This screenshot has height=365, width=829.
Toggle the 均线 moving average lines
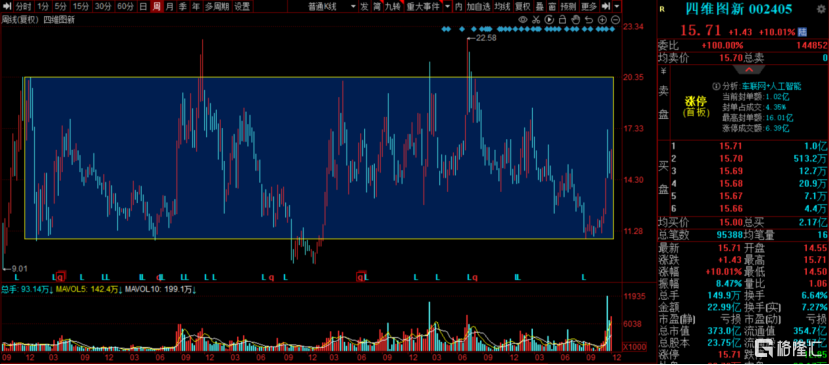502,6
